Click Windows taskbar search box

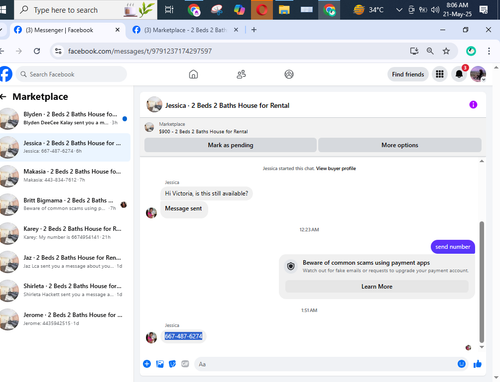click(x=86, y=10)
